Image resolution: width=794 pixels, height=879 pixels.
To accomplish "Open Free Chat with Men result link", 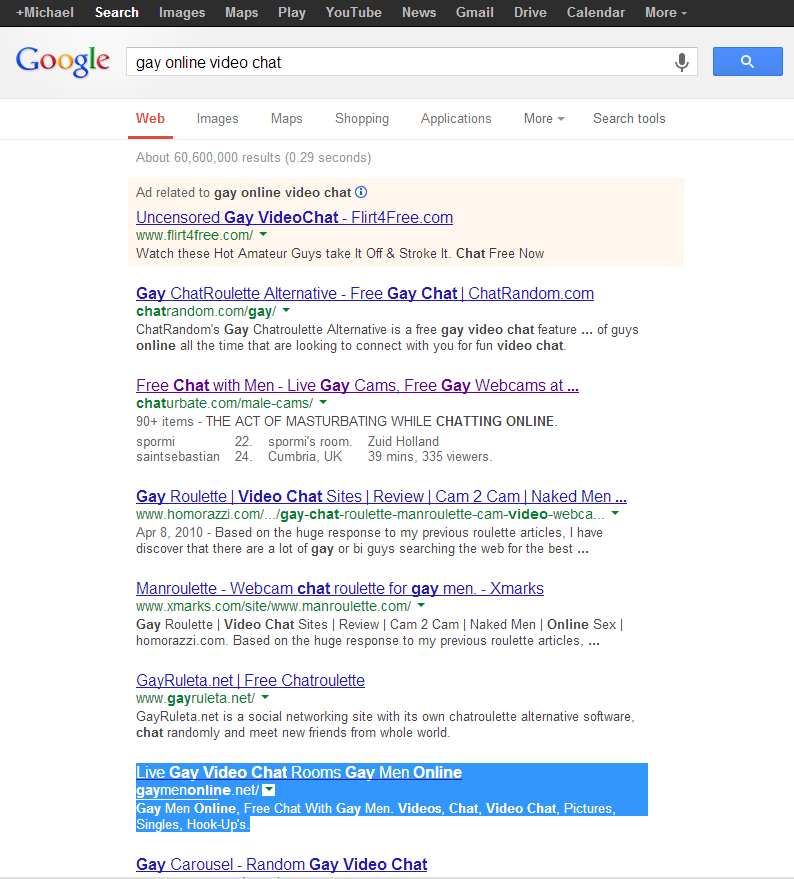I will click(x=357, y=386).
